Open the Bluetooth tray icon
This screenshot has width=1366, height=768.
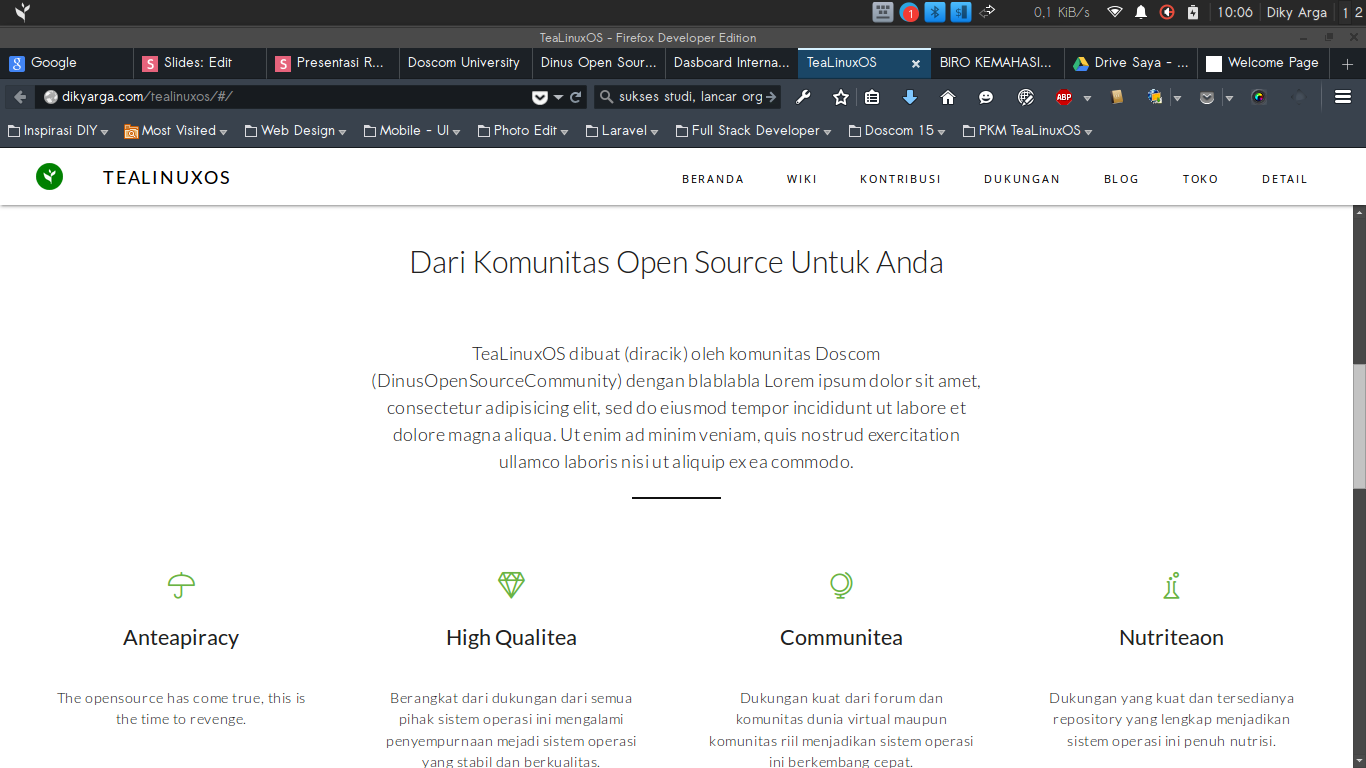point(935,12)
